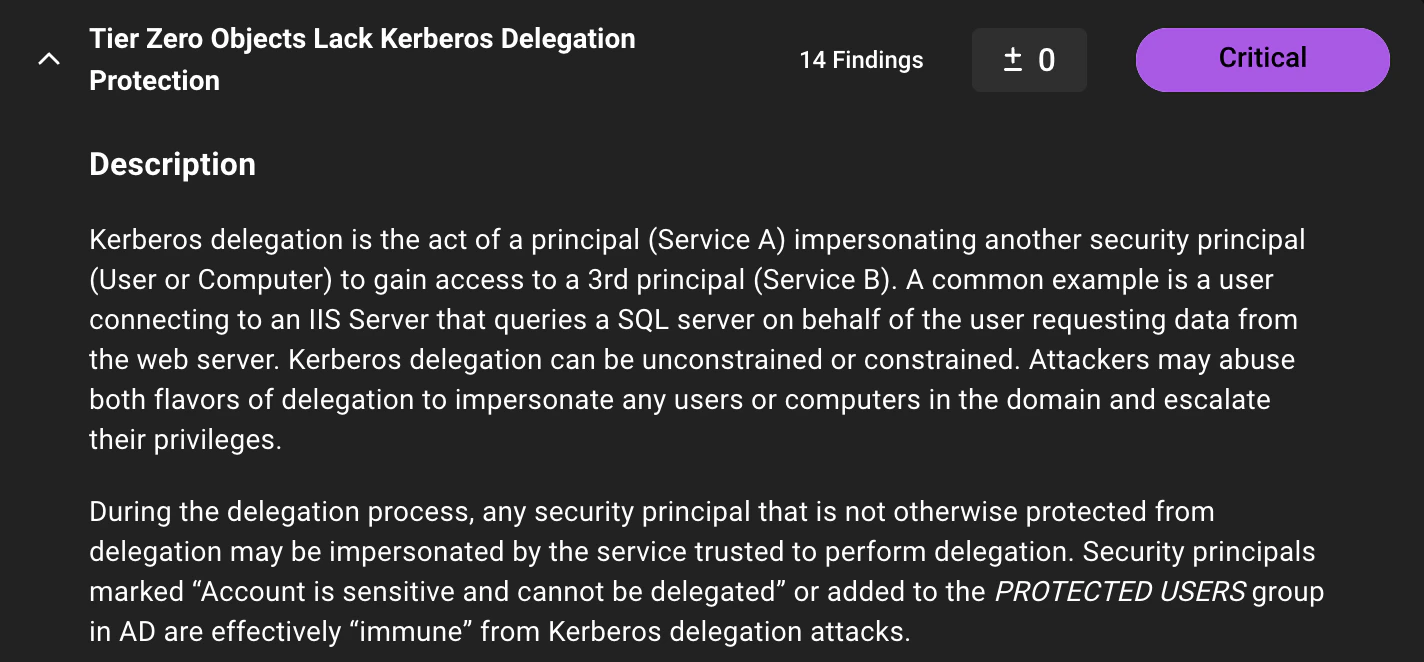Collapse the finding details panel via the chevron
Image resolution: width=1424 pixels, height=662 pixels.
[48, 59]
